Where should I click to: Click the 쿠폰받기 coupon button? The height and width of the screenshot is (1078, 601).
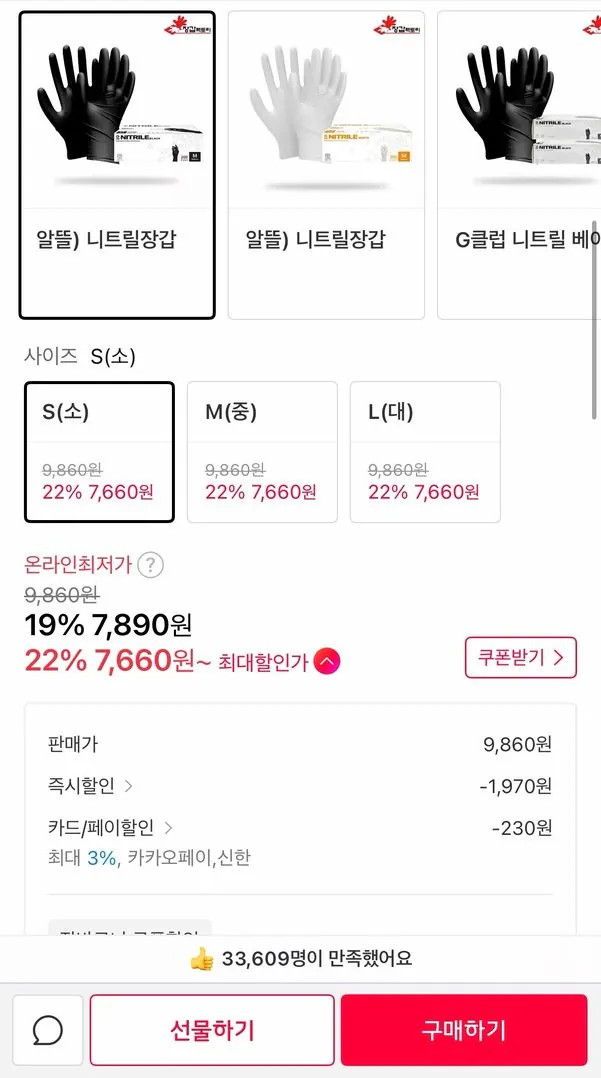coord(519,658)
